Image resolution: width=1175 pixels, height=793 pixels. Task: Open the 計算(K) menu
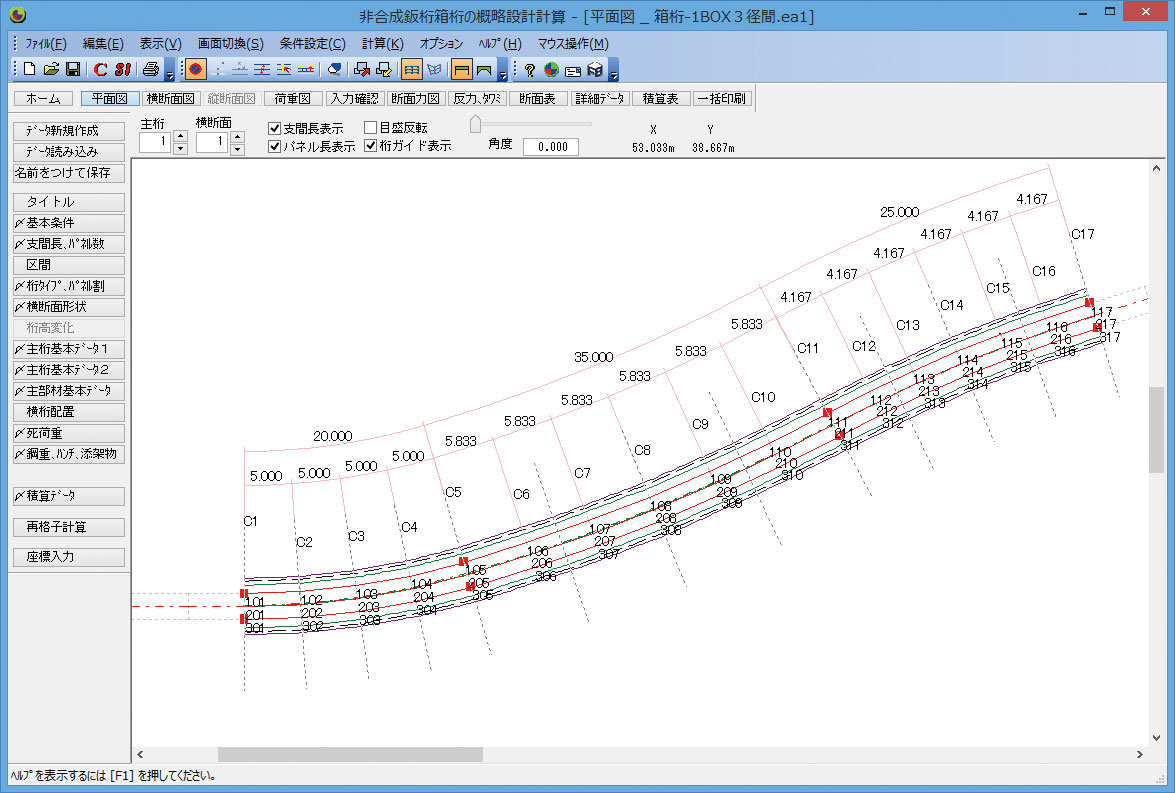pyautogui.click(x=382, y=44)
